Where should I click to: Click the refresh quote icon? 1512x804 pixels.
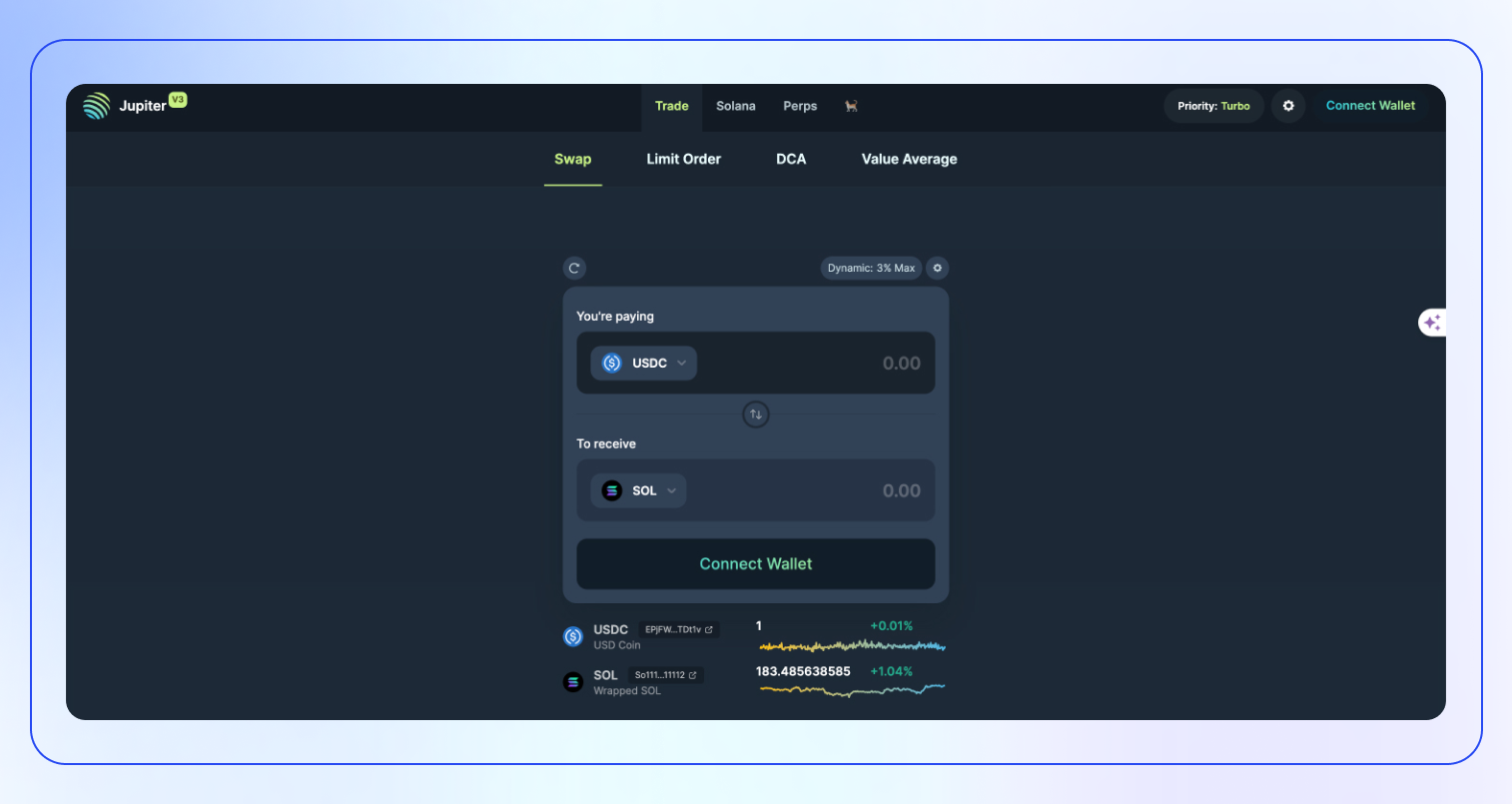click(x=574, y=268)
